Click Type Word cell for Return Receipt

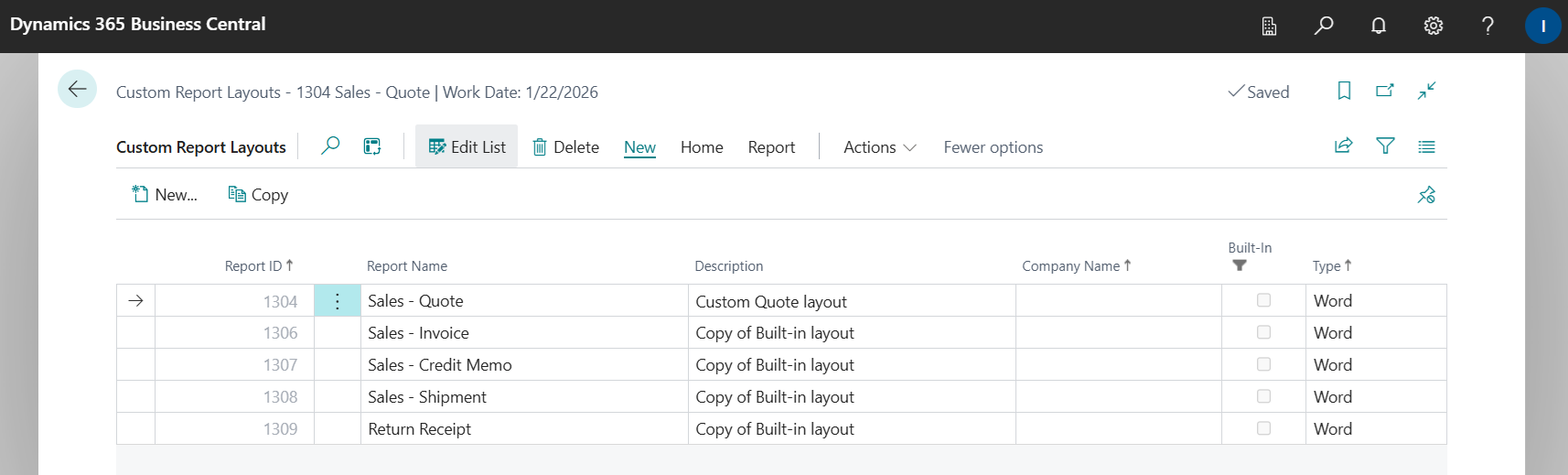(1376, 429)
